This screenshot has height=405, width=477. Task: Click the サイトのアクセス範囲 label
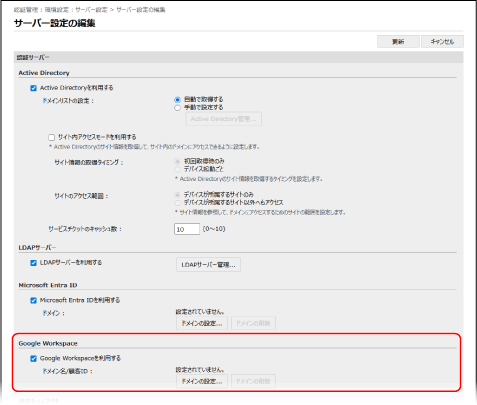click(x=82, y=196)
